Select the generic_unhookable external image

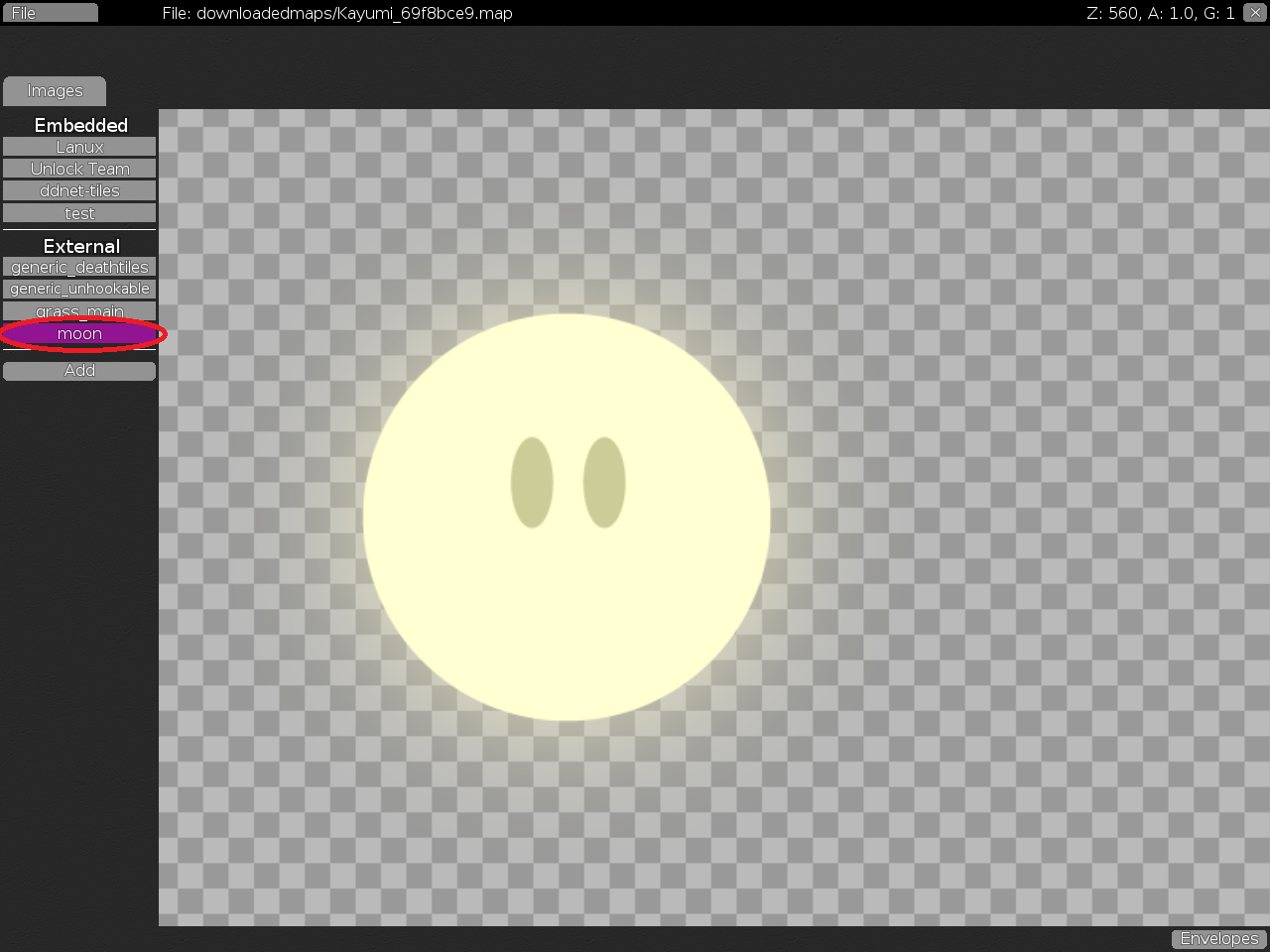[79, 289]
